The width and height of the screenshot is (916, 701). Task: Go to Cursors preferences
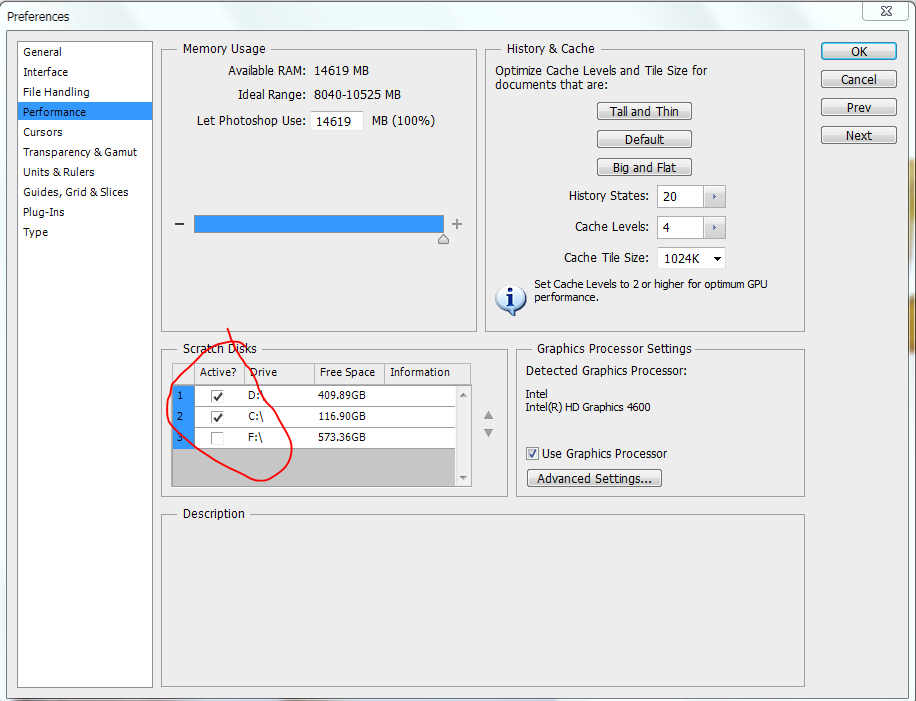[85, 132]
